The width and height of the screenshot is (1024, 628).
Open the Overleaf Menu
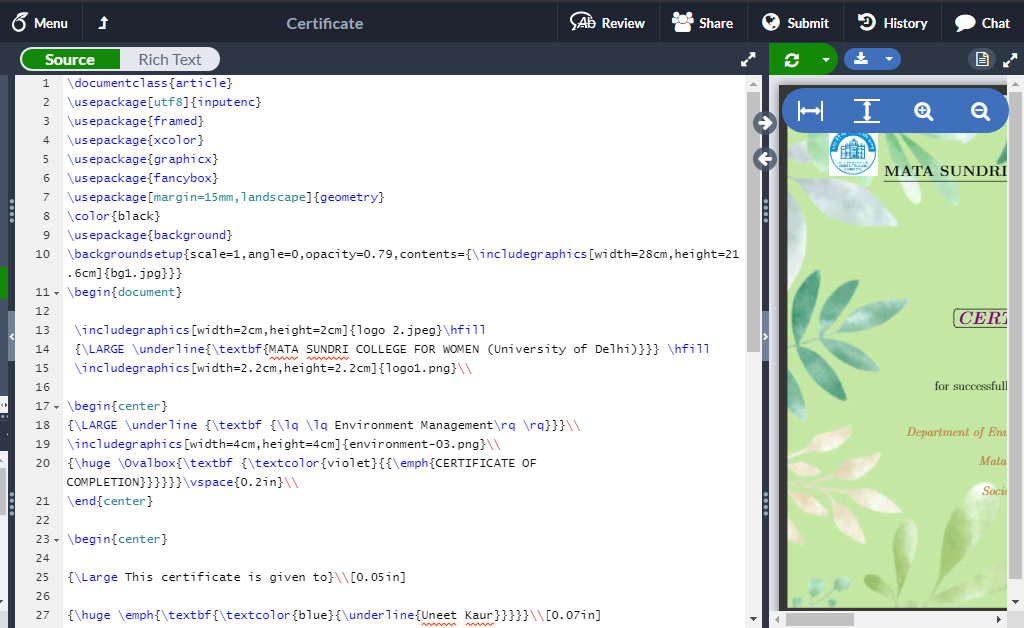tap(40, 23)
